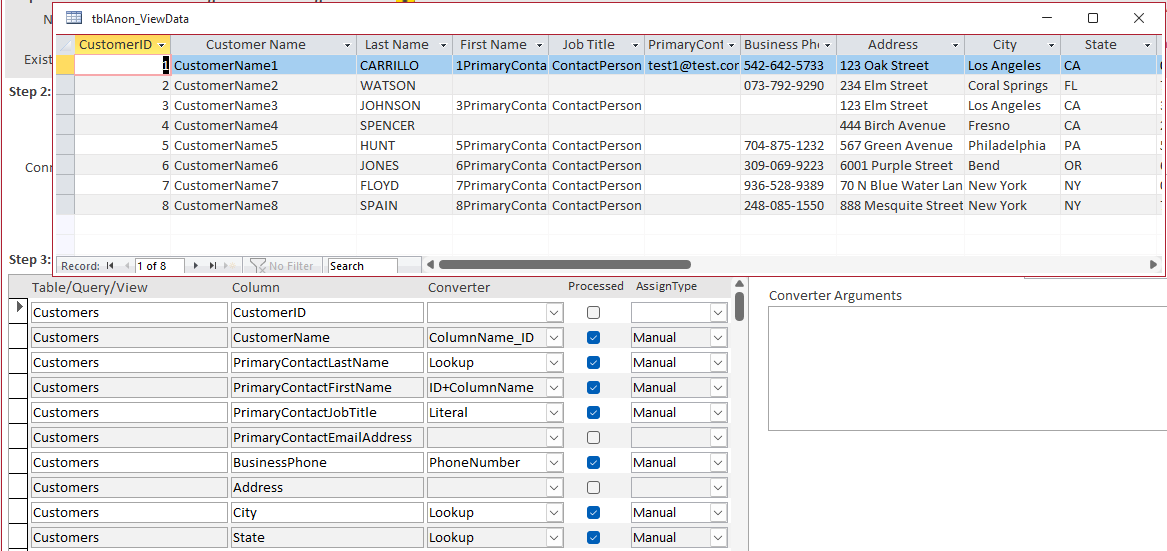1167x551 pixels.
Task: Click the 6001 Purple Street address cell
Action: [x=901, y=166]
